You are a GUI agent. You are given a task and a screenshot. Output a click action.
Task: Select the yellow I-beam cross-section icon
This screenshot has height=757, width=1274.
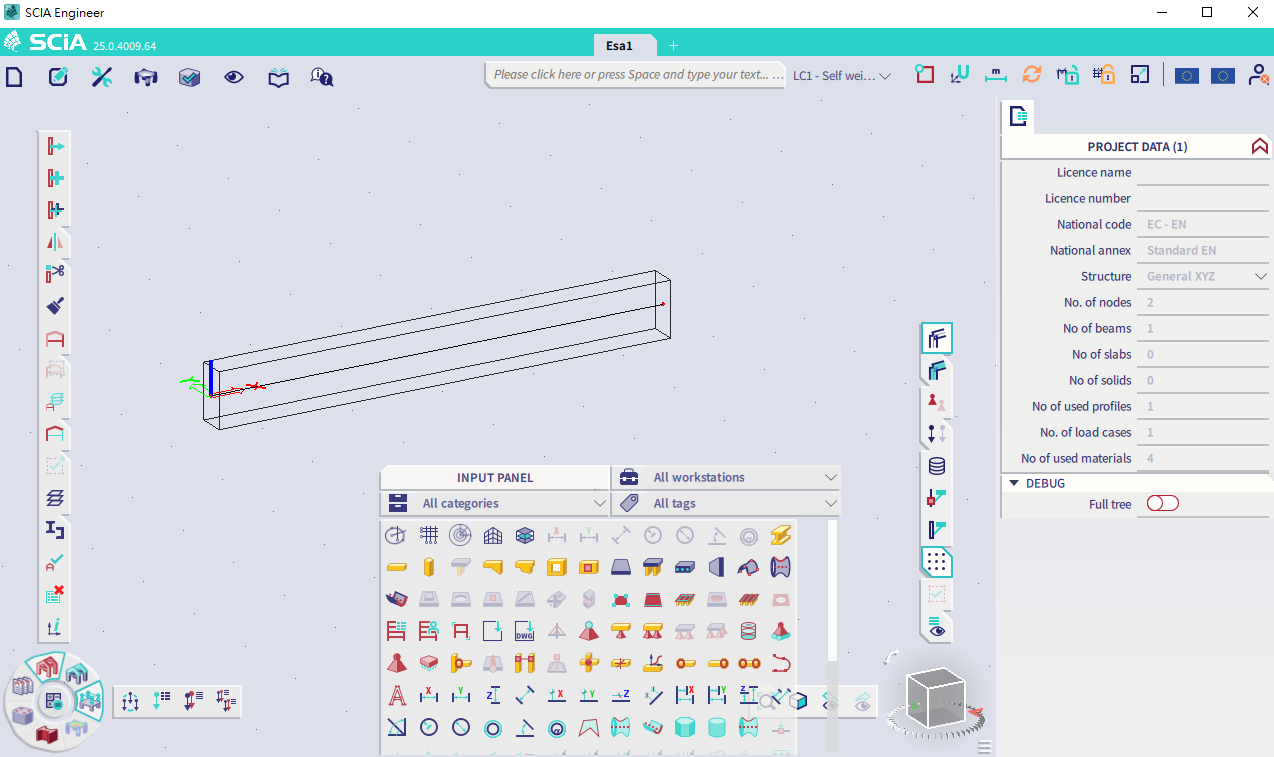pos(781,535)
